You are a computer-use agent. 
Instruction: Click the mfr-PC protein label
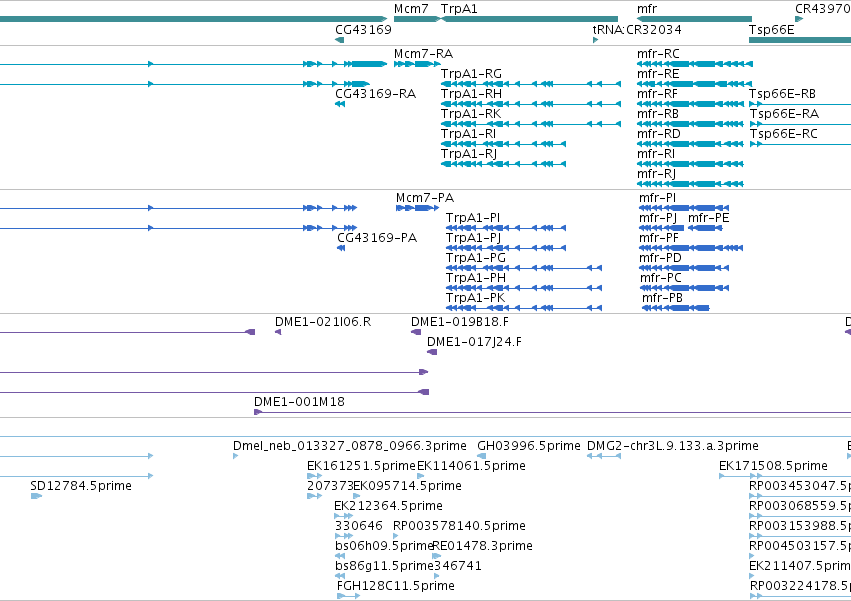tap(661, 278)
